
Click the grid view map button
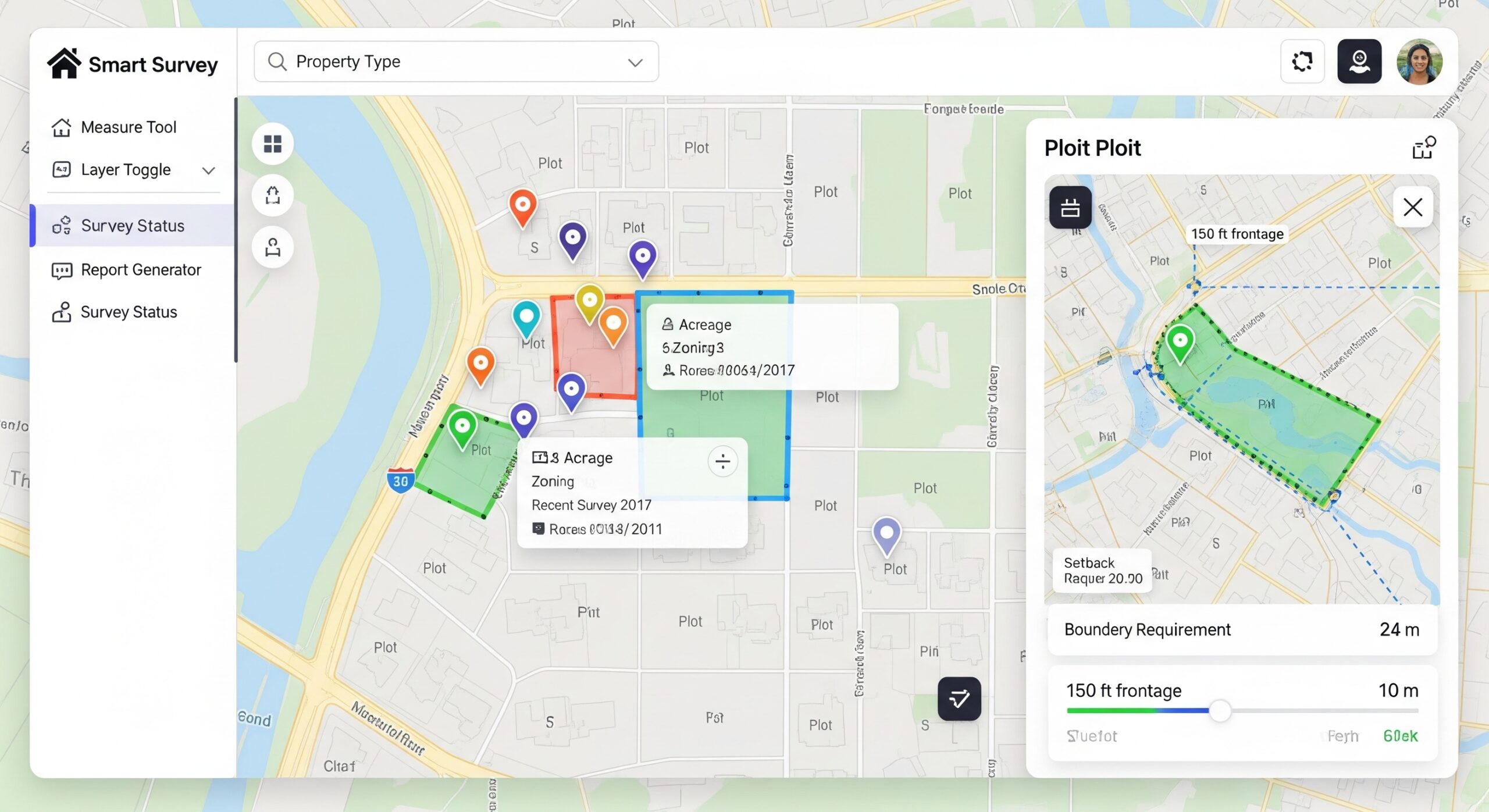272,144
